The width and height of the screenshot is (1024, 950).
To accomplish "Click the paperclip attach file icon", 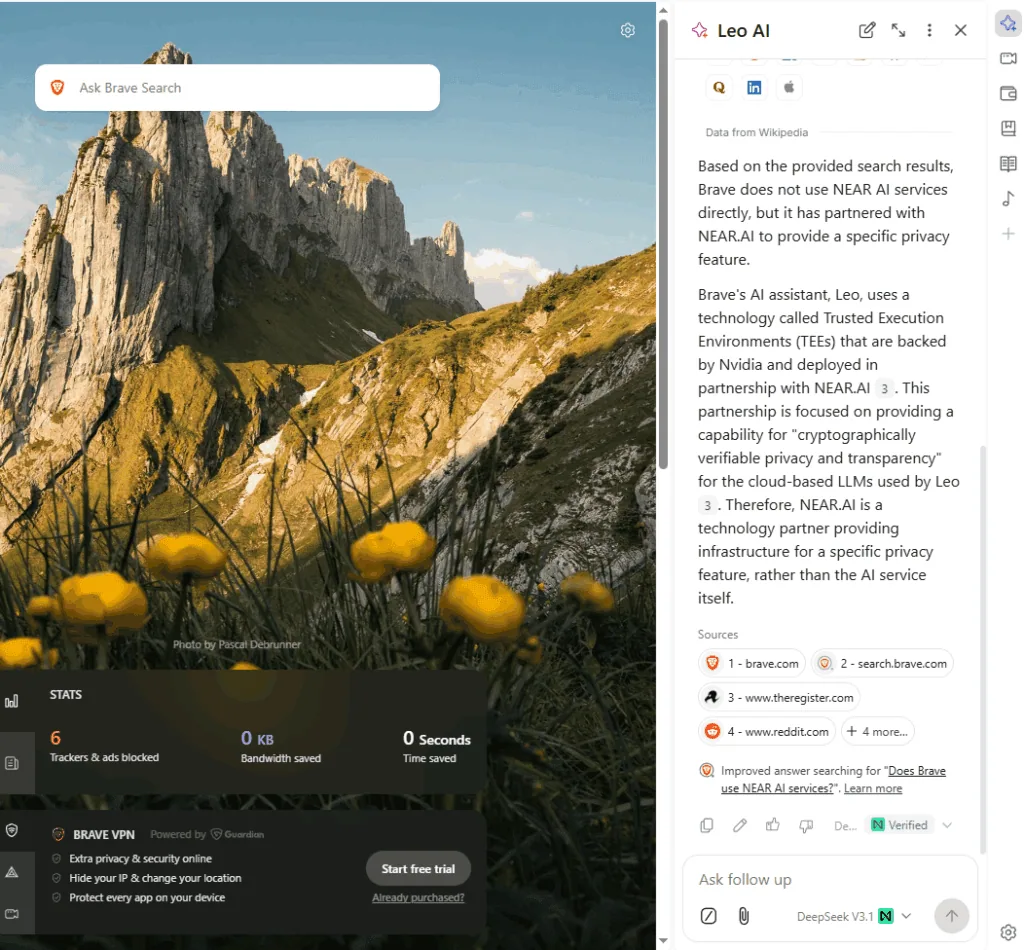I will [743, 915].
